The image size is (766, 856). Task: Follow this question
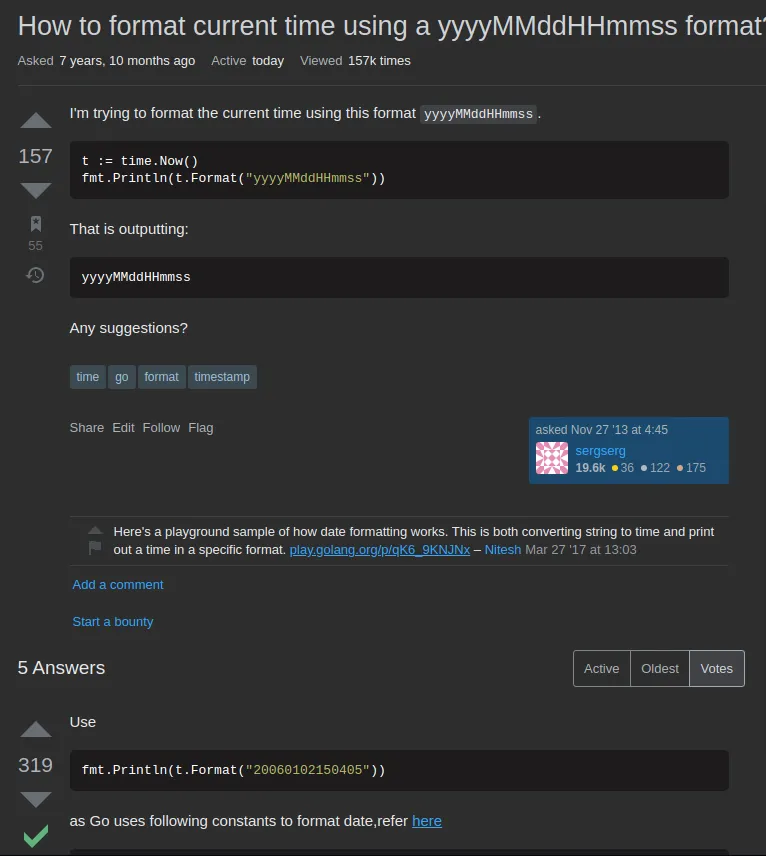point(161,427)
